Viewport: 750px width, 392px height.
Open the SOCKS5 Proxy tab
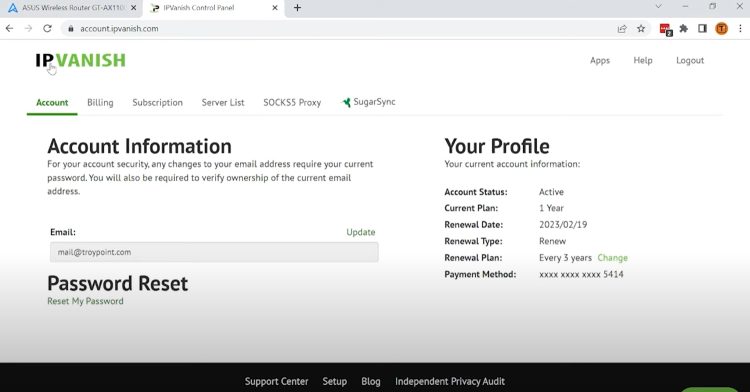292,102
